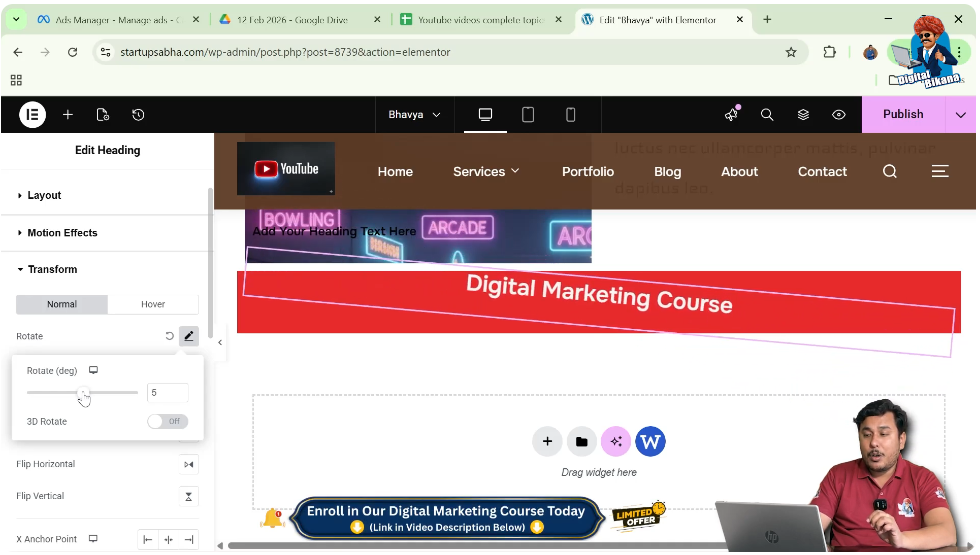Open the Finder search icon in top bar
The image size is (980, 555).
(767, 115)
